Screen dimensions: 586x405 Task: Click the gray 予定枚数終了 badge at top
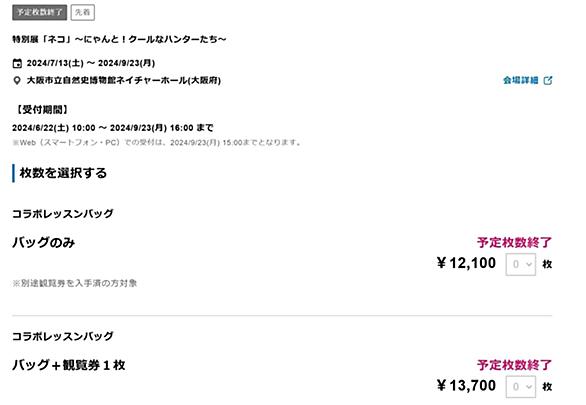click(40, 12)
